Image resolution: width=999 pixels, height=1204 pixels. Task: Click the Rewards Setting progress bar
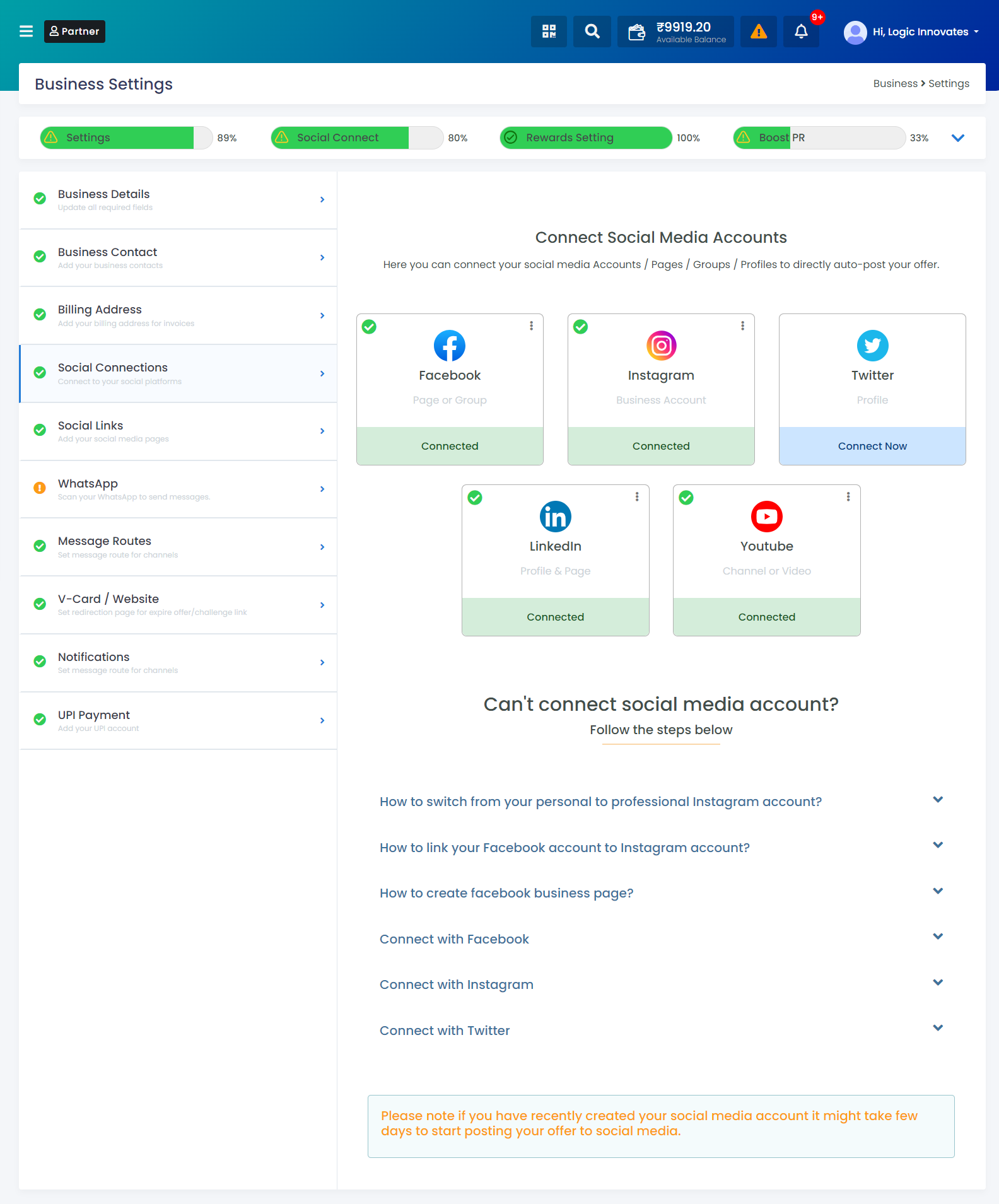click(x=586, y=137)
